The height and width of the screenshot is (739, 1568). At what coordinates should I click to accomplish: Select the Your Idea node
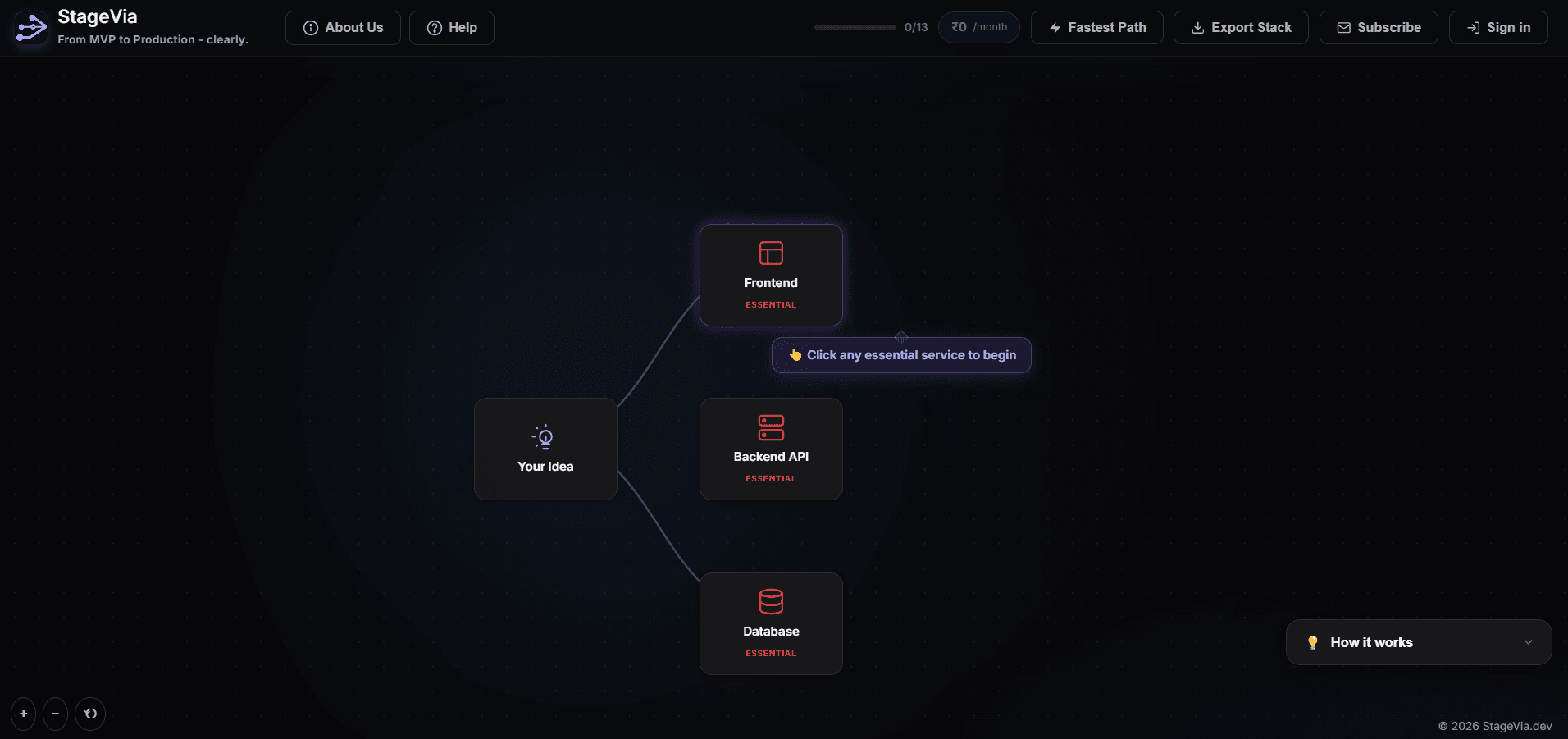coord(545,449)
